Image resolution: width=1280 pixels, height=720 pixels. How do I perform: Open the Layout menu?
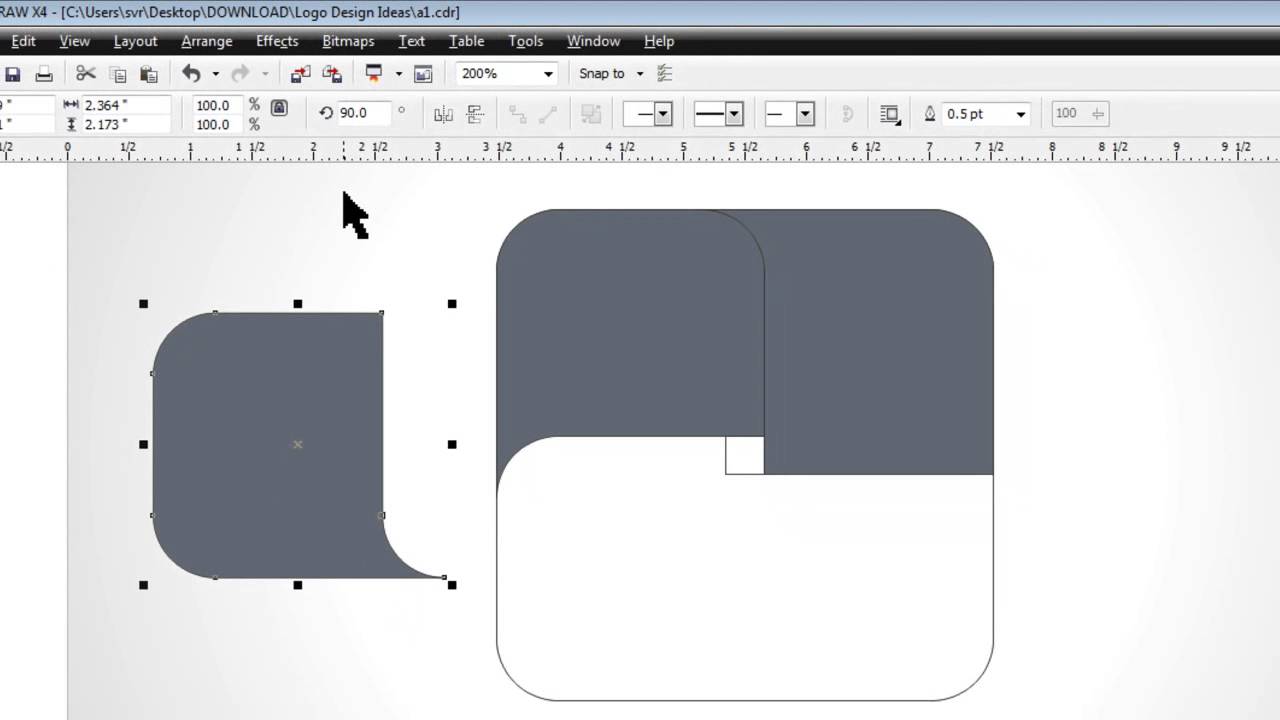[135, 41]
